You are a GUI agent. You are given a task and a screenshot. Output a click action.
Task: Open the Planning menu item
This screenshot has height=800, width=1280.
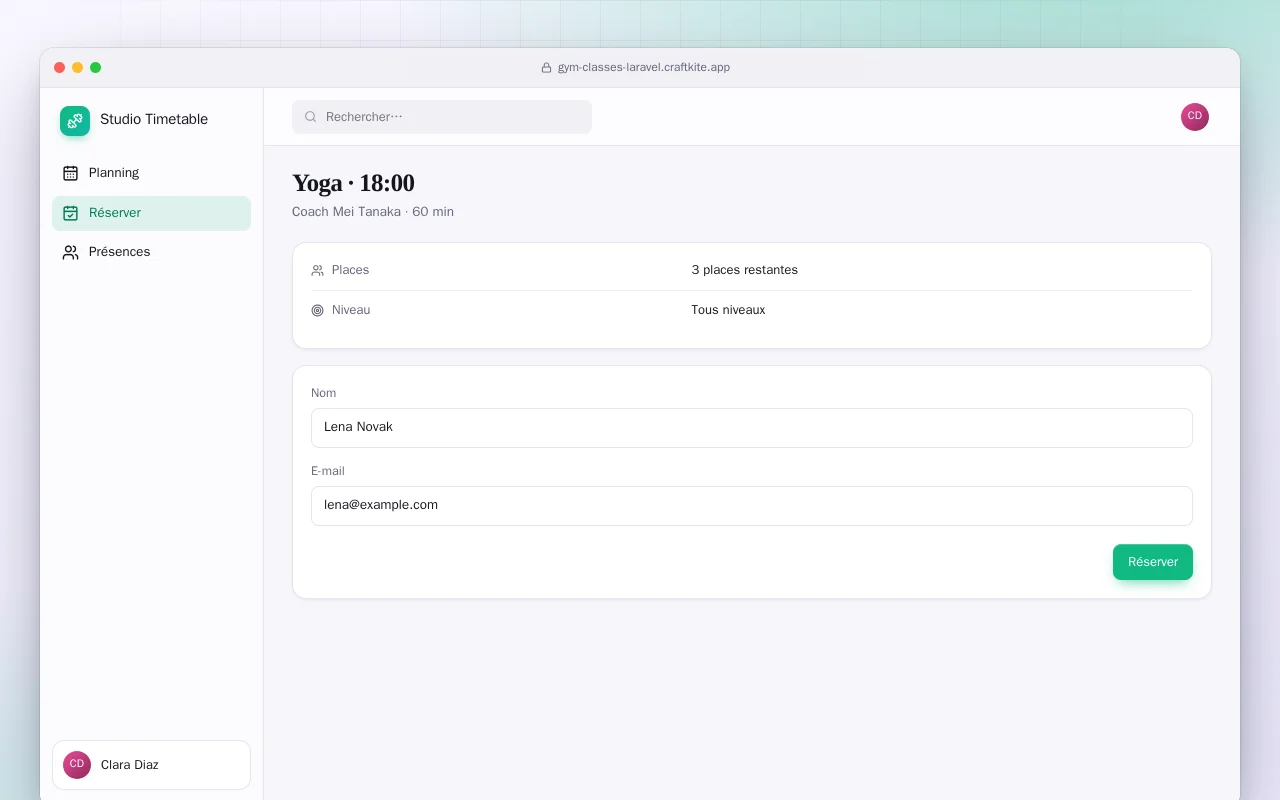151,173
